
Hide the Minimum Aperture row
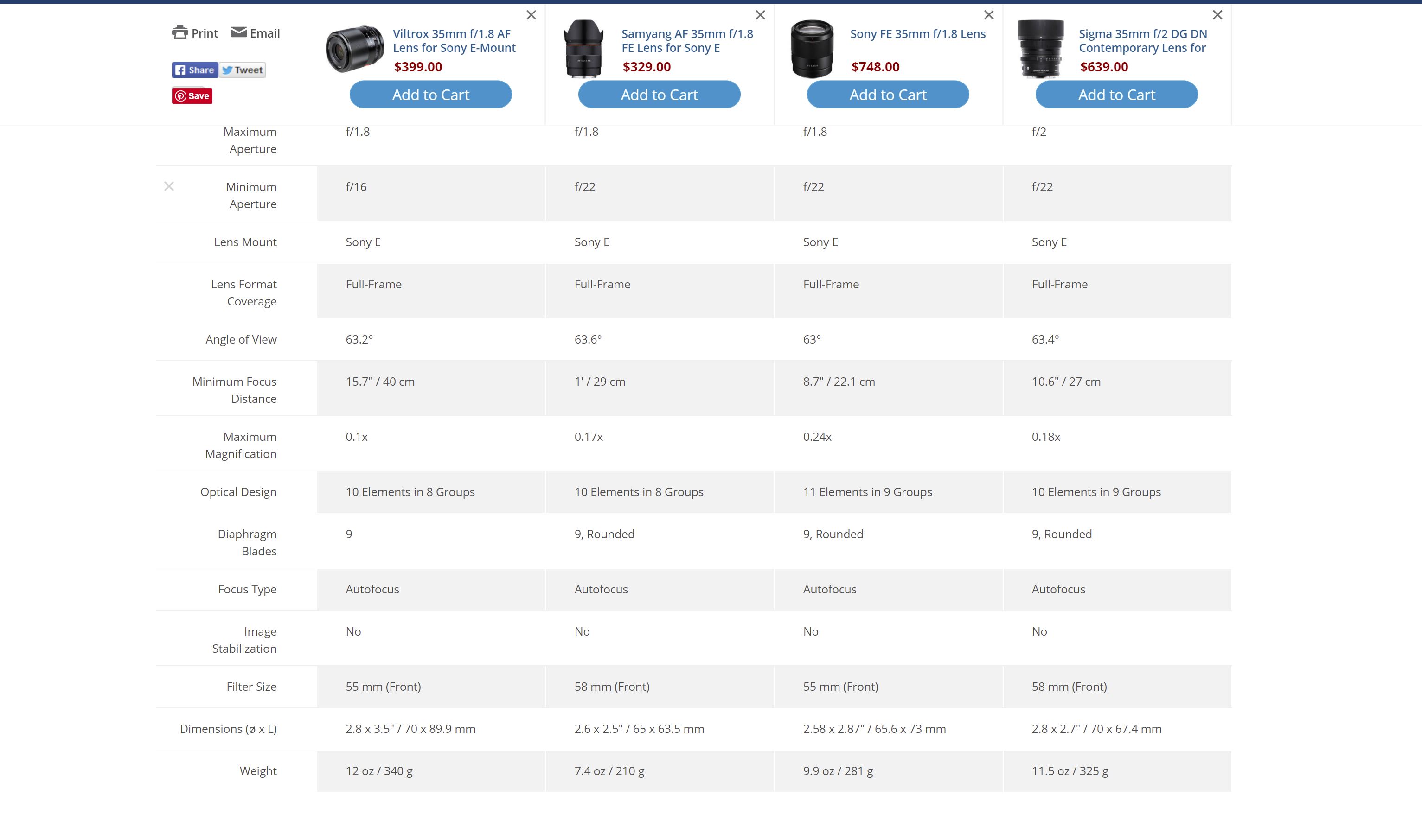(x=169, y=186)
